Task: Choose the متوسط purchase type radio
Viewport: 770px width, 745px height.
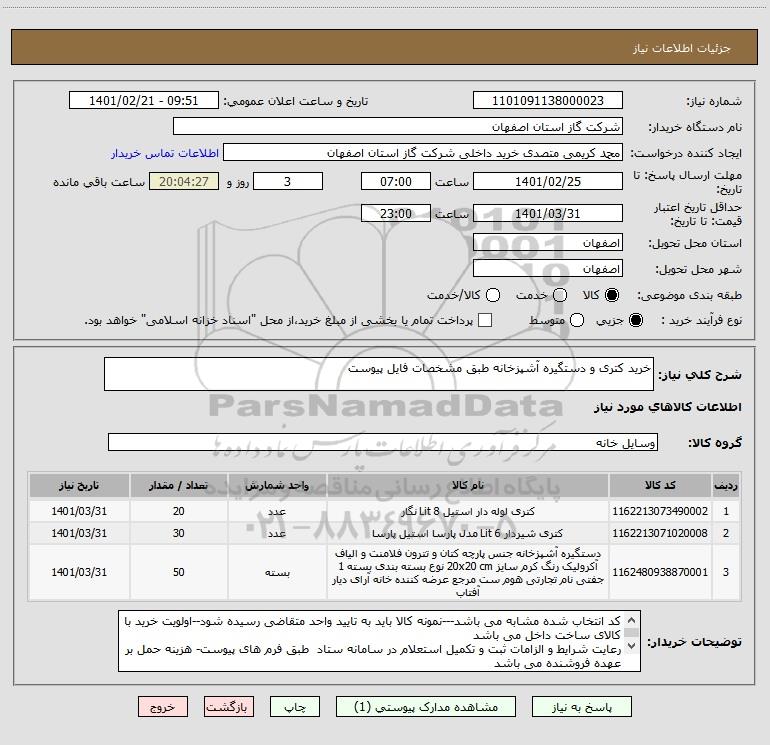Action: [577, 320]
